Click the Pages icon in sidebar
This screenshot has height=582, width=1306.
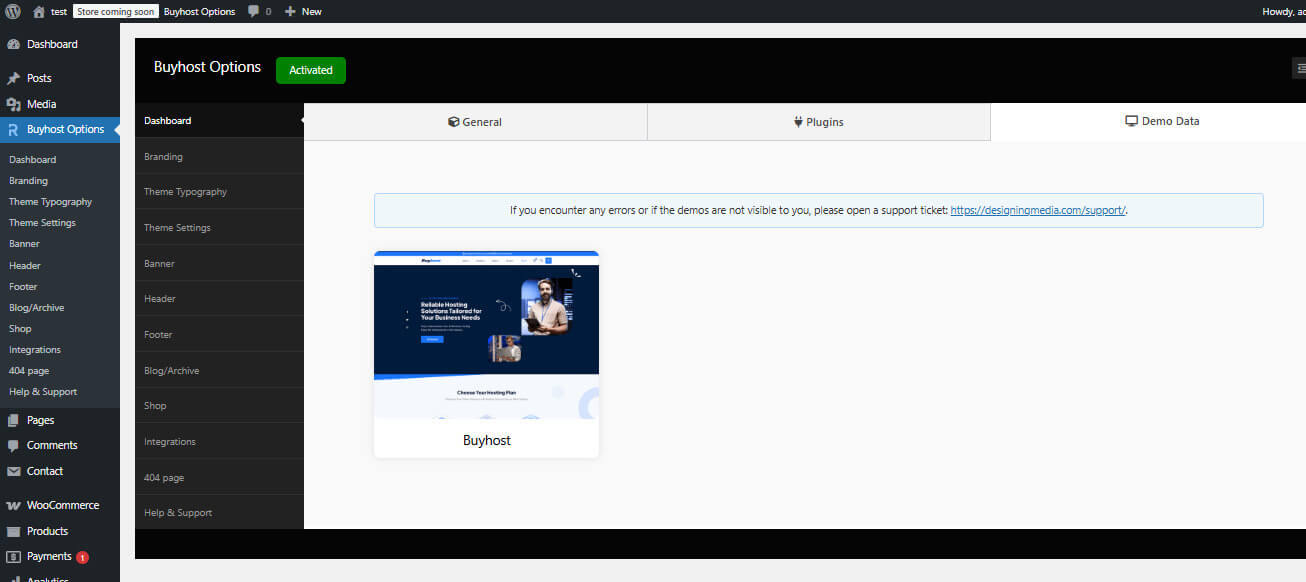[x=13, y=421]
